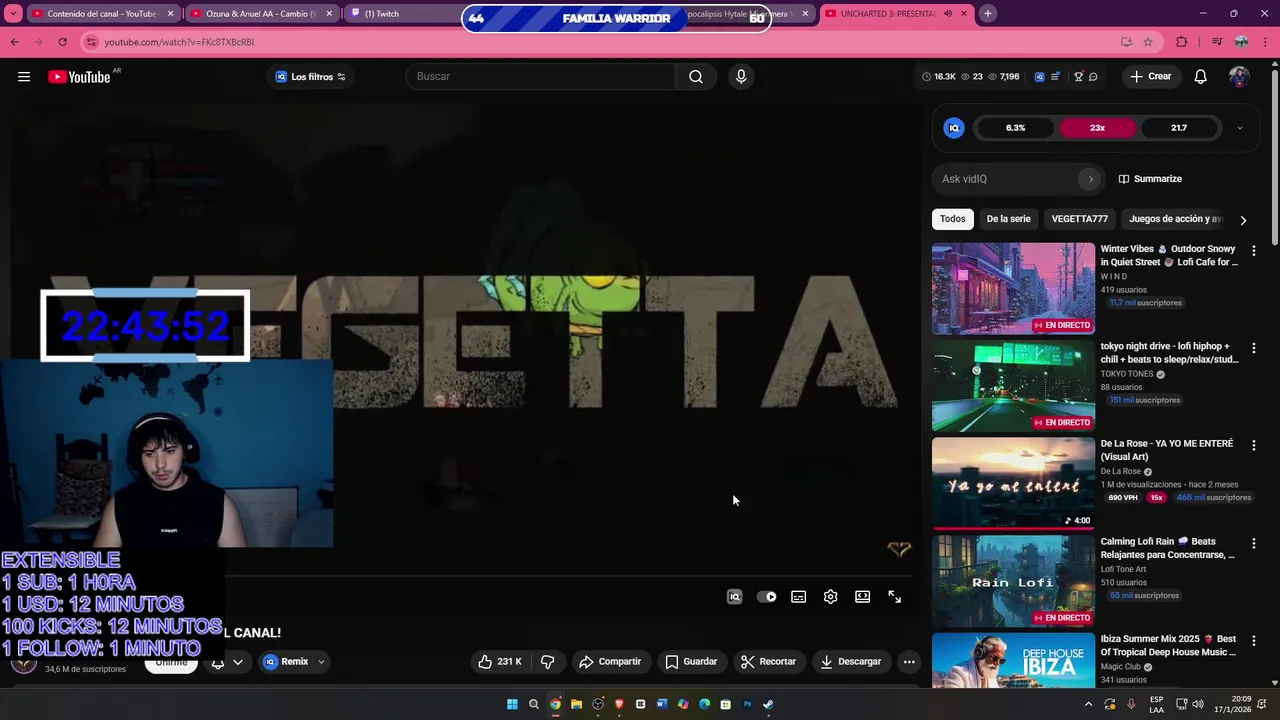The width and height of the screenshot is (1280, 720).
Task: Open the Remix dropdown arrow
Action: (x=321, y=662)
